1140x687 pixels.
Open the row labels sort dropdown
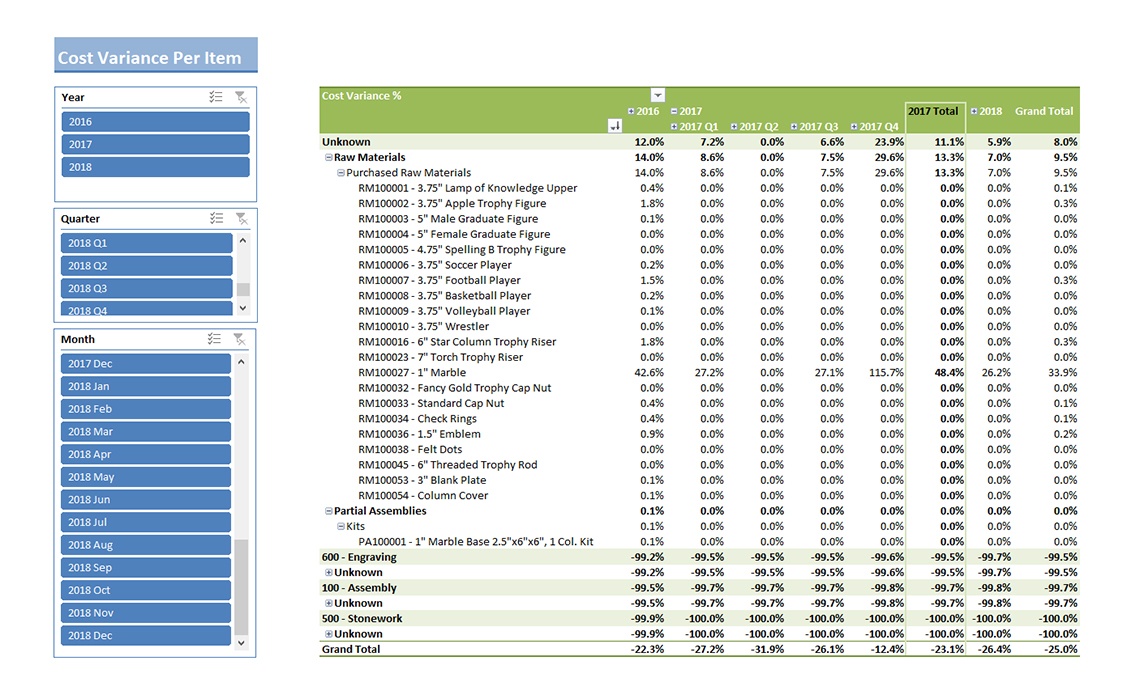click(x=614, y=126)
